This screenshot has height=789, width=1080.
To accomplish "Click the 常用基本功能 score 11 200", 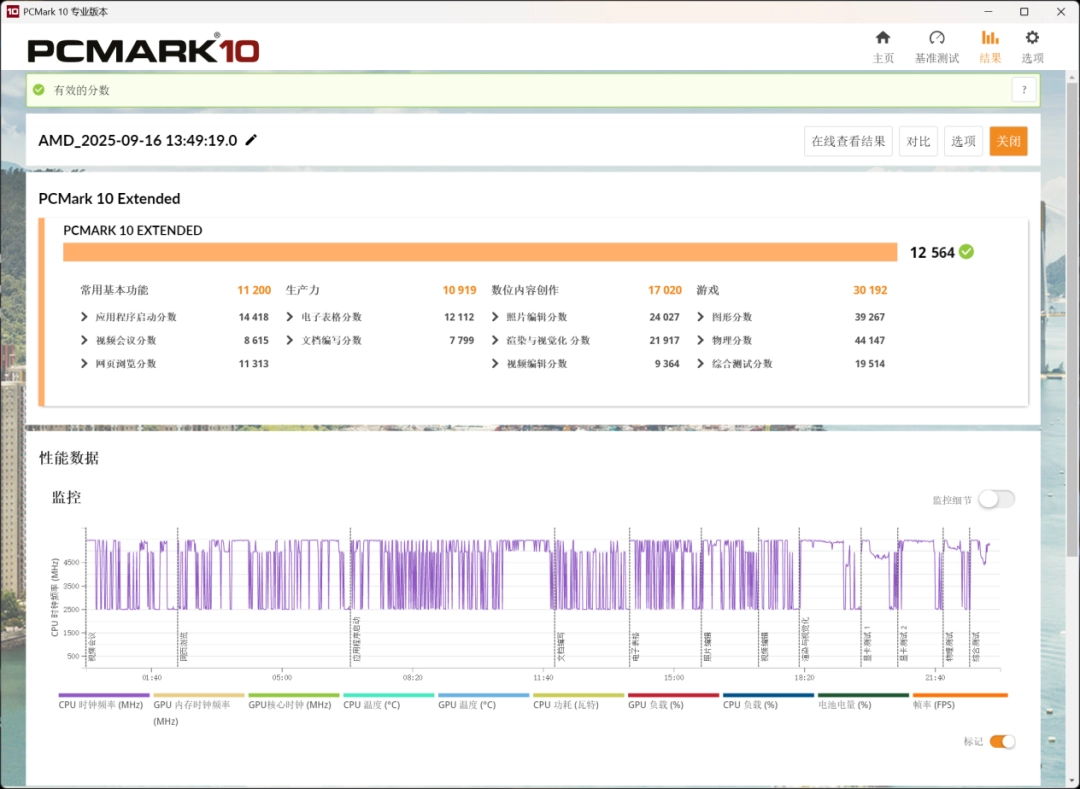I will [253, 290].
